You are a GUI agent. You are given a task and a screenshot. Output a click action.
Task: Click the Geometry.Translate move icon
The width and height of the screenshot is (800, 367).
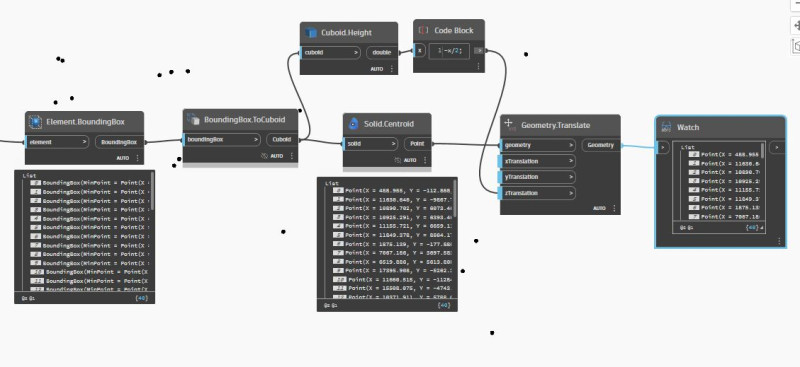[509, 124]
